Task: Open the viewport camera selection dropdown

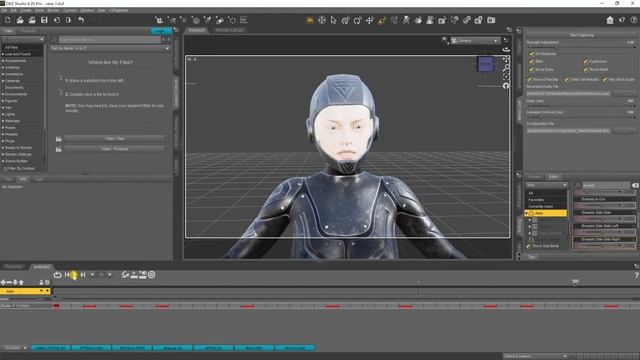Action: point(475,41)
